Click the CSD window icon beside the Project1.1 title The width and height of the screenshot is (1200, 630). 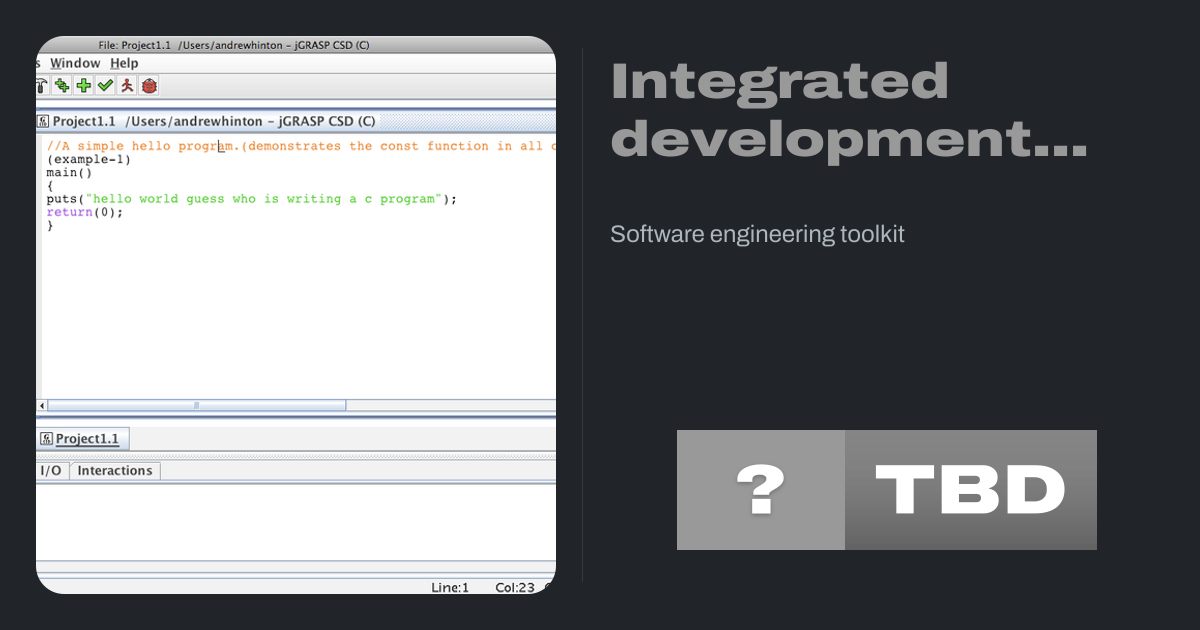pos(43,121)
